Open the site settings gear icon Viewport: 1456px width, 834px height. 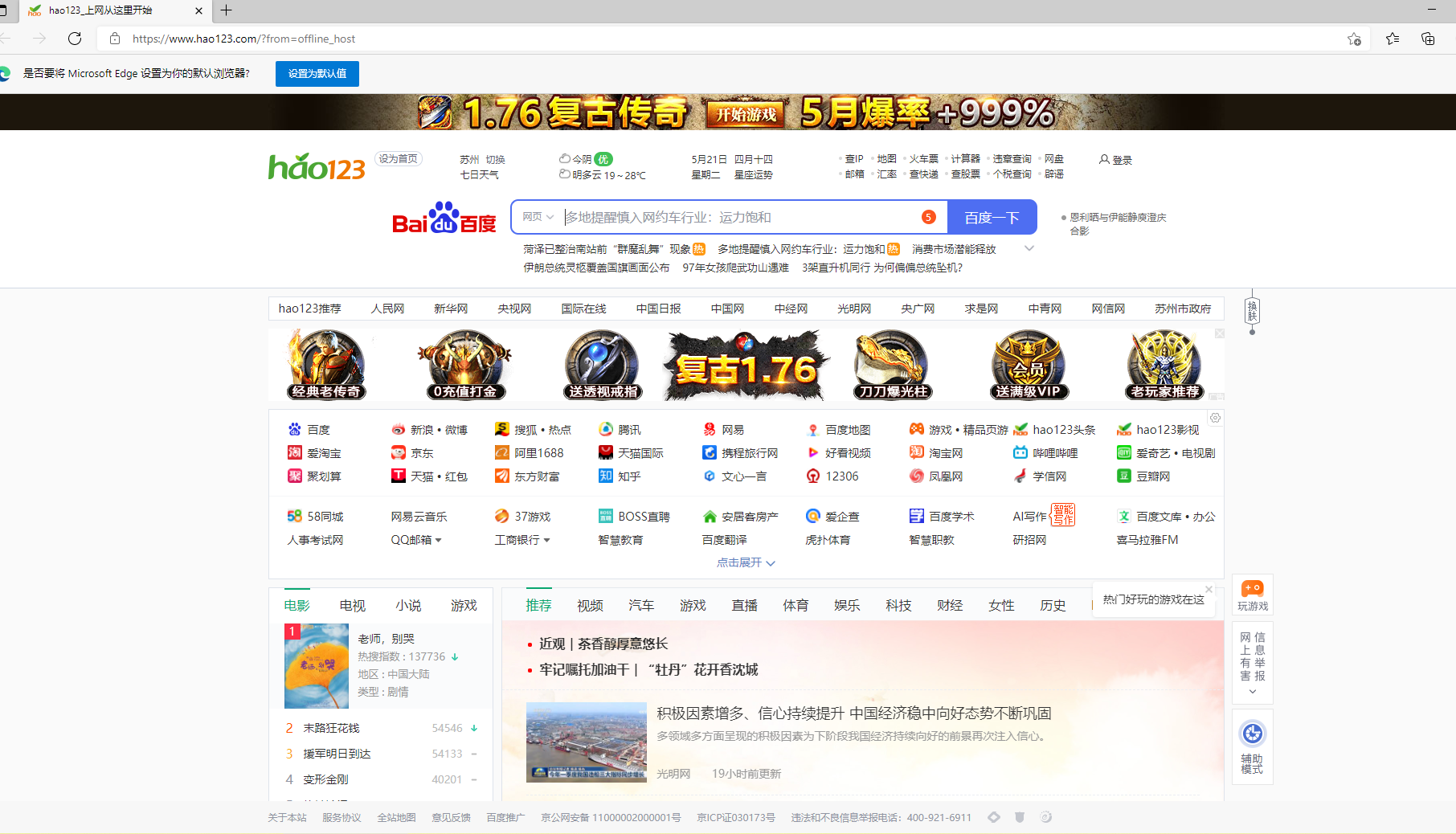(x=1215, y=418)
